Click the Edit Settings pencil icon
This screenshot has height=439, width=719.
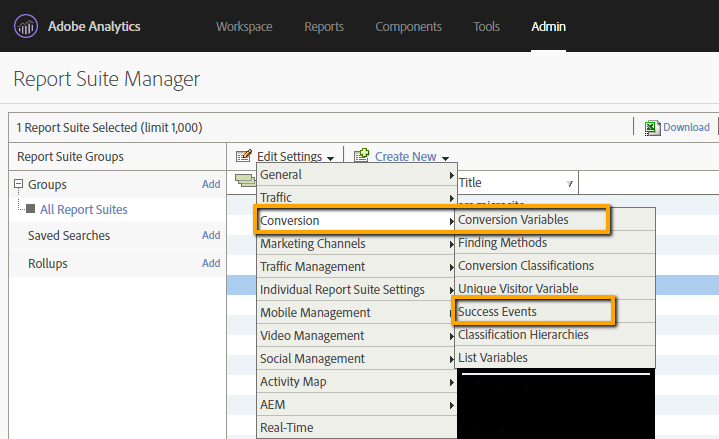[x=244, y=156]
